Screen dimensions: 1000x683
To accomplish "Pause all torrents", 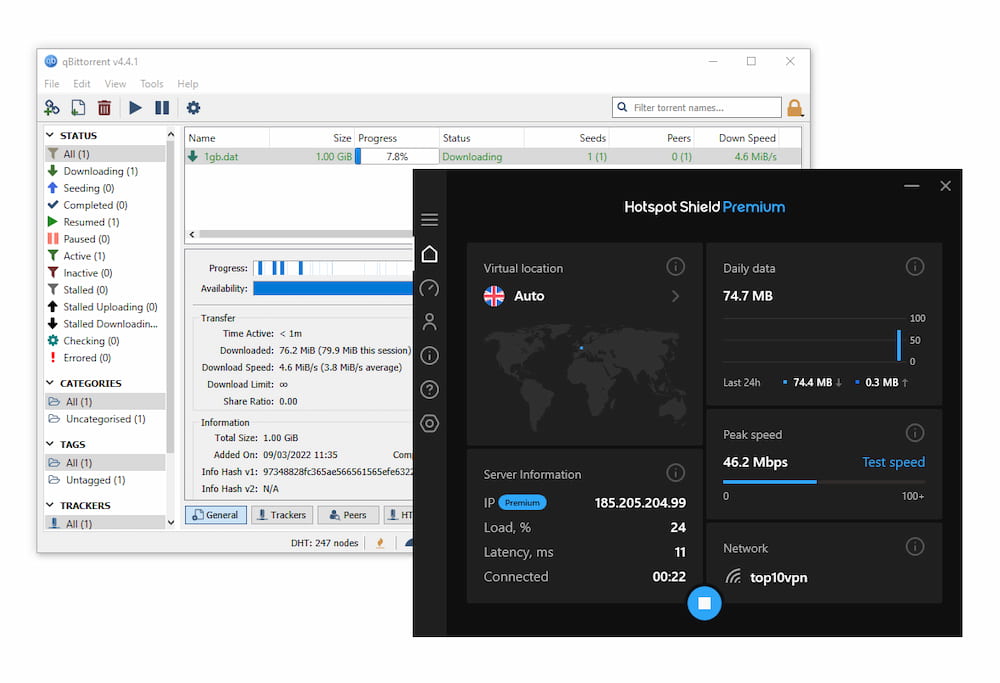I will pos(162,107).
